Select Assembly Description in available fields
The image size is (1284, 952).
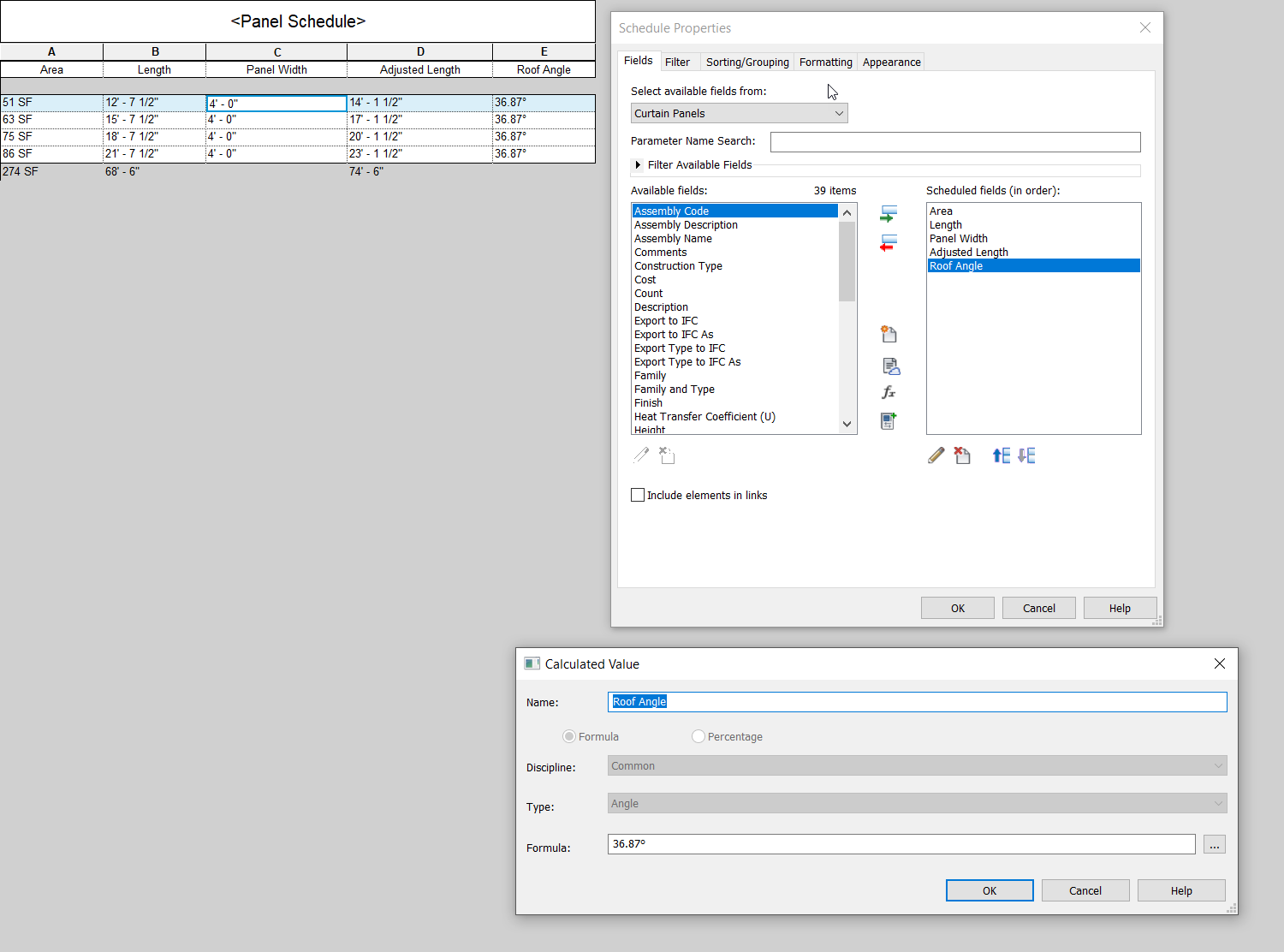coord(686,224)
